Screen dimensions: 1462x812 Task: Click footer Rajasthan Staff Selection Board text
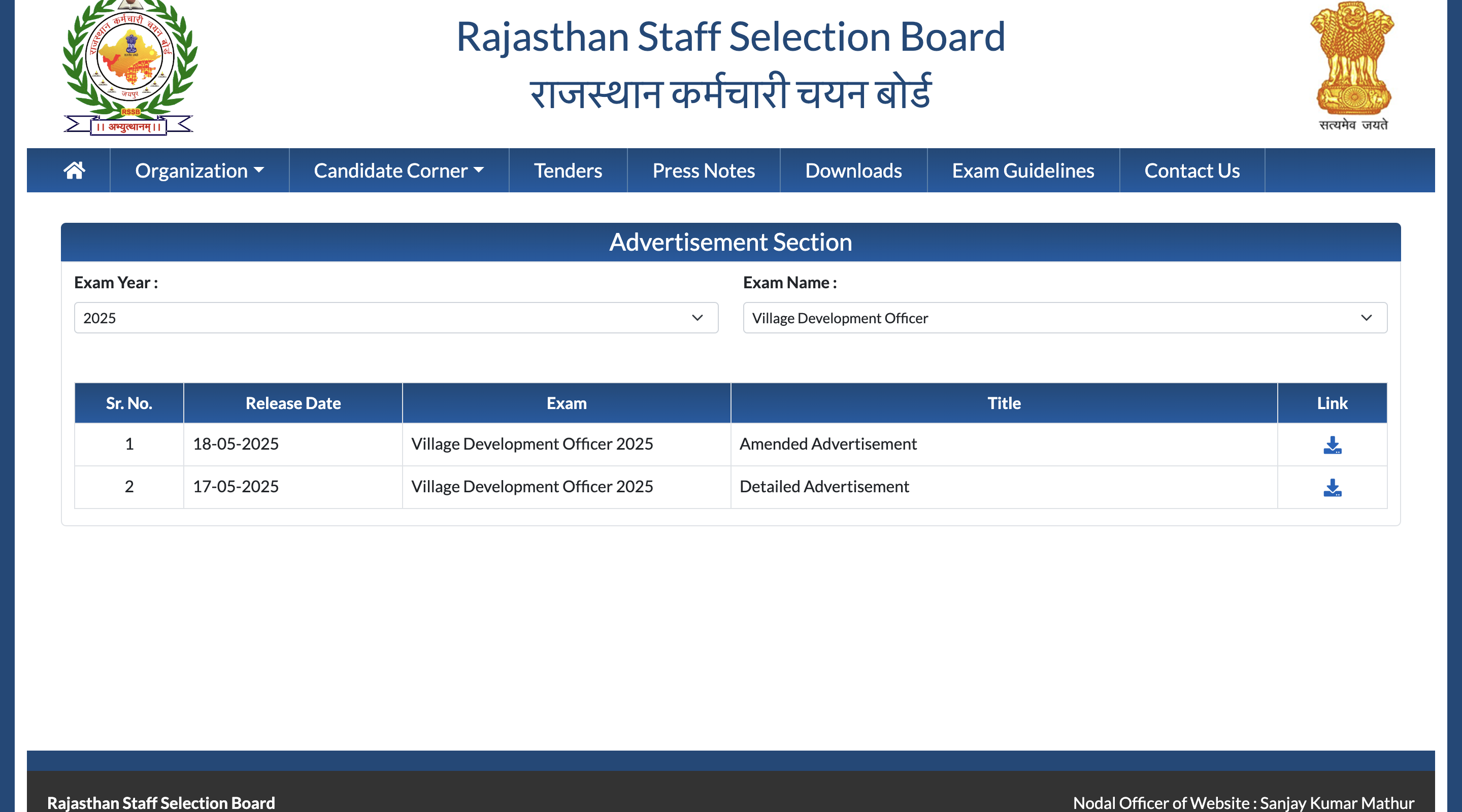pyautogui.click(x=161, y=803)
